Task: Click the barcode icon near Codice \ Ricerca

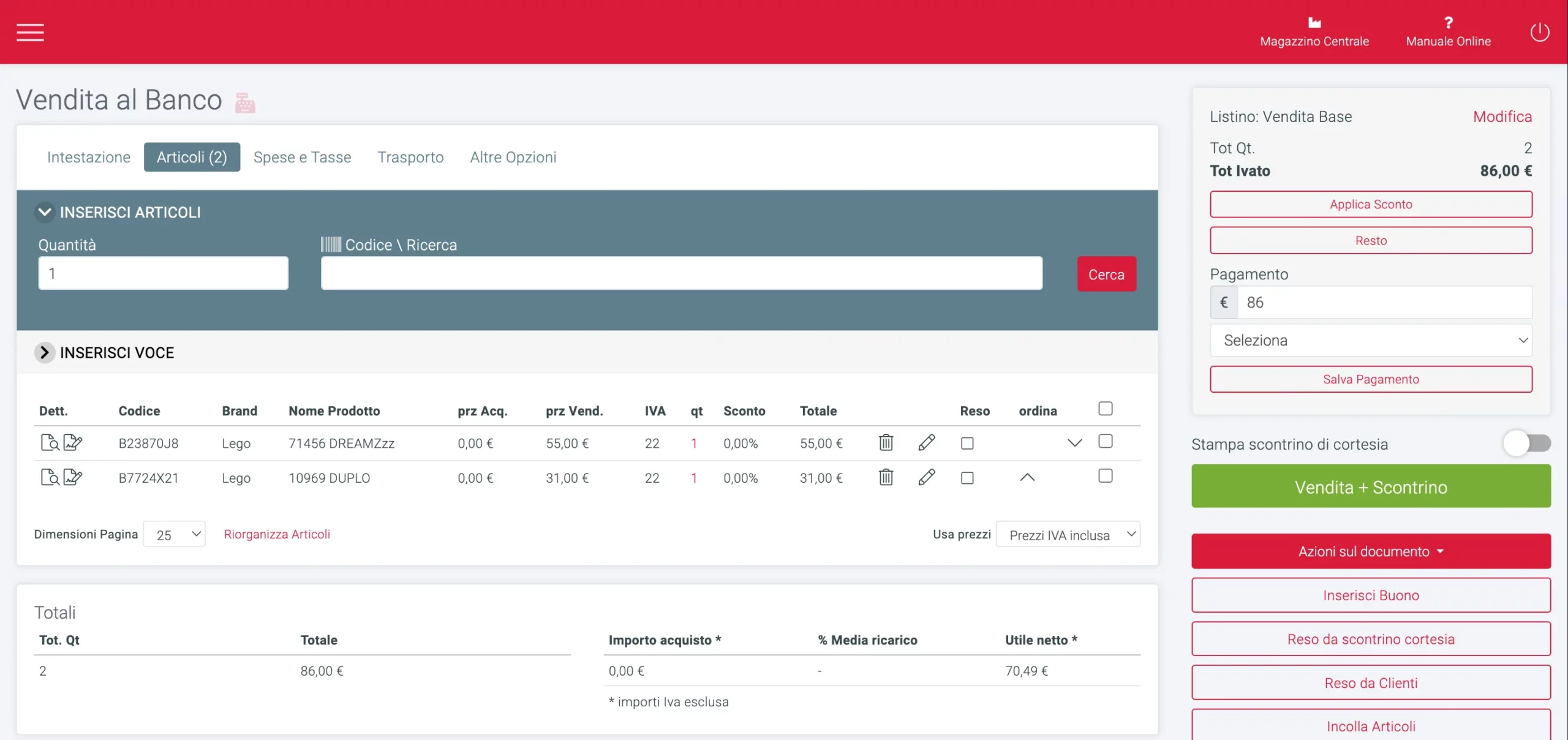Action: coord(331,244)
